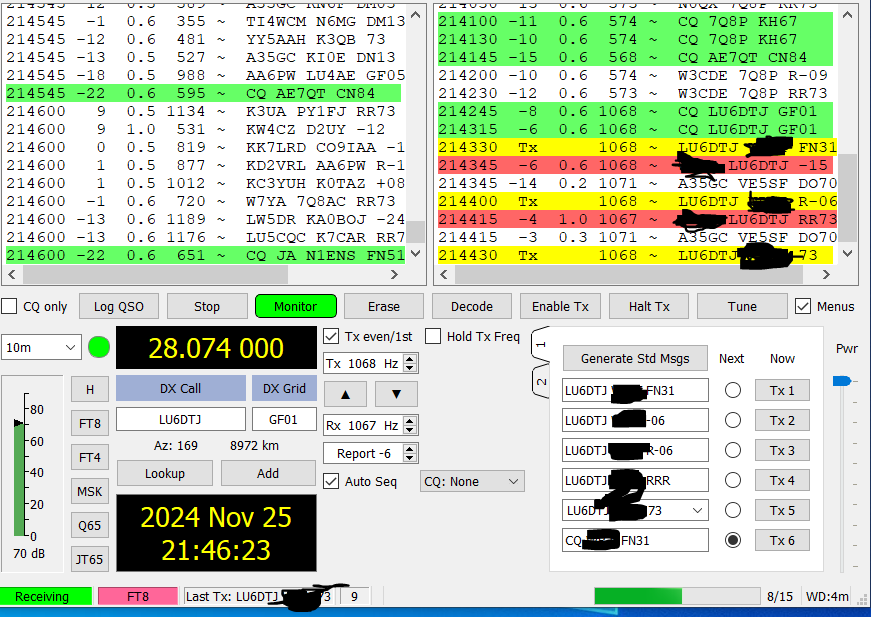Click the Generate Std Msgs button
871x617 pixels.
pos(635,358)
